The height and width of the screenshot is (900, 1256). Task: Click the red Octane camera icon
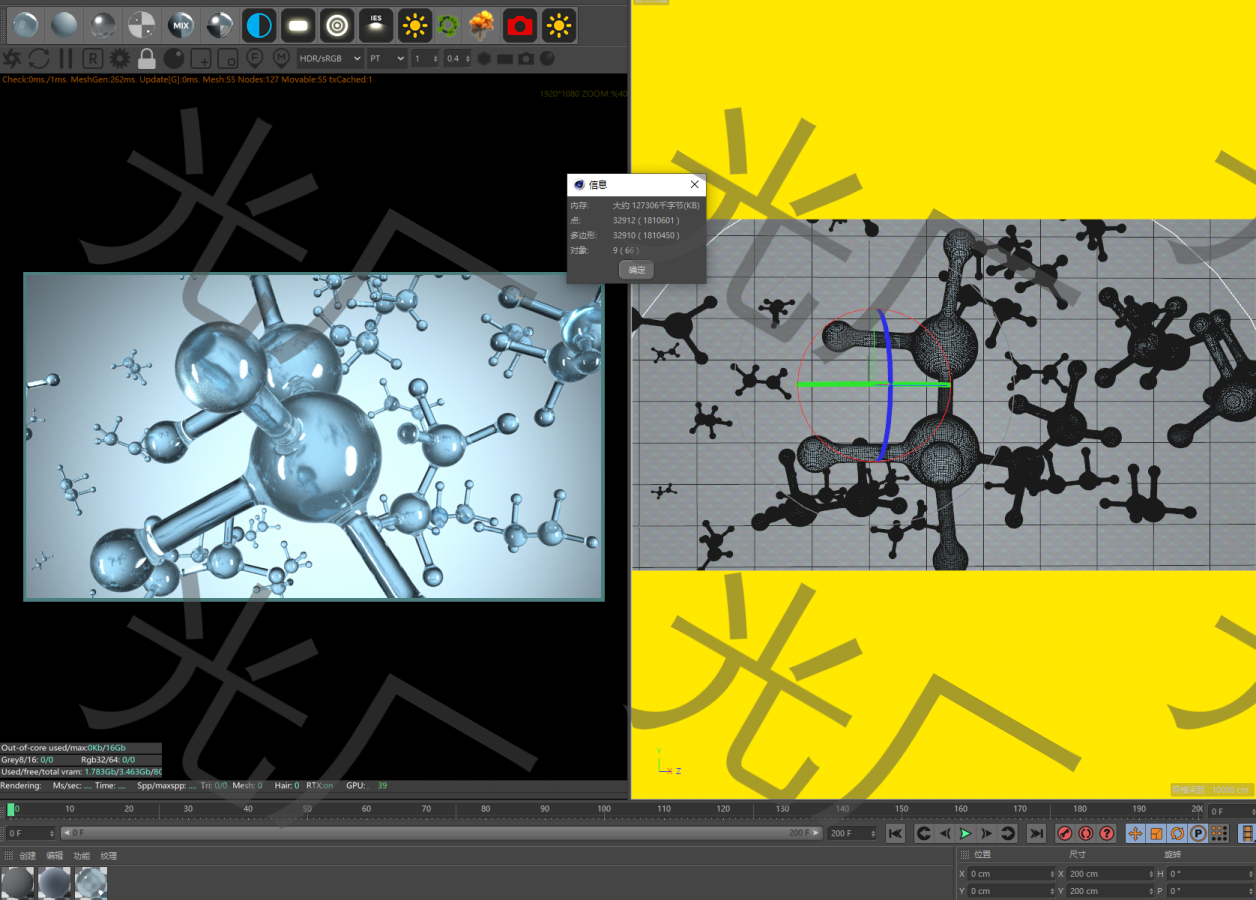pyautogui.click(x=519, y=25)
